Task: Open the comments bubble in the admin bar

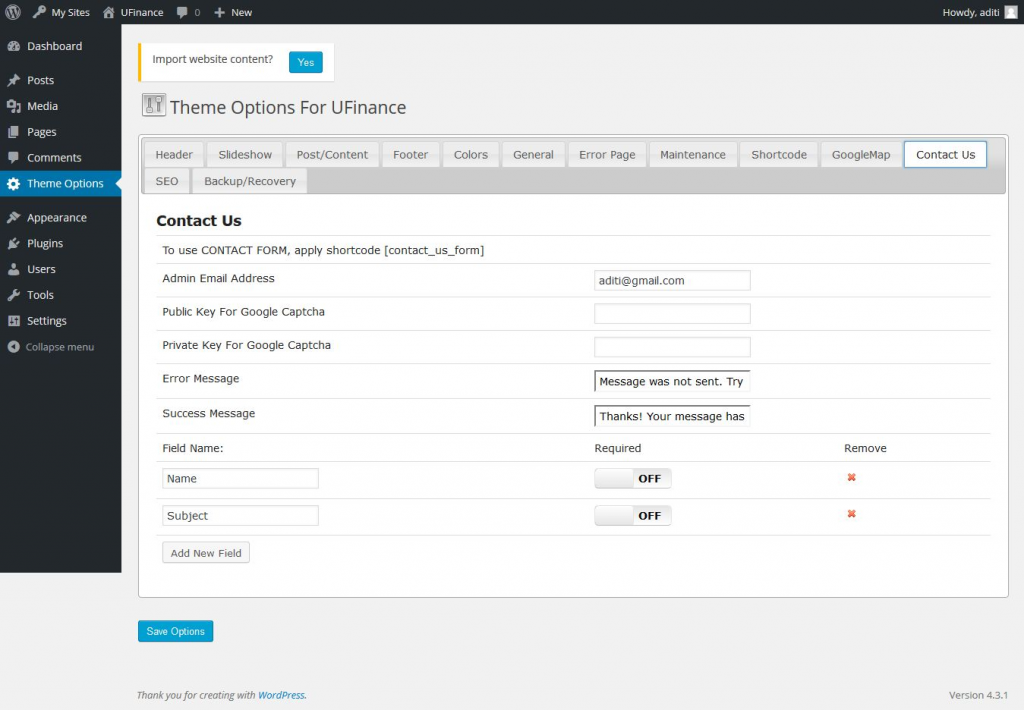Action: pos(190,11)
